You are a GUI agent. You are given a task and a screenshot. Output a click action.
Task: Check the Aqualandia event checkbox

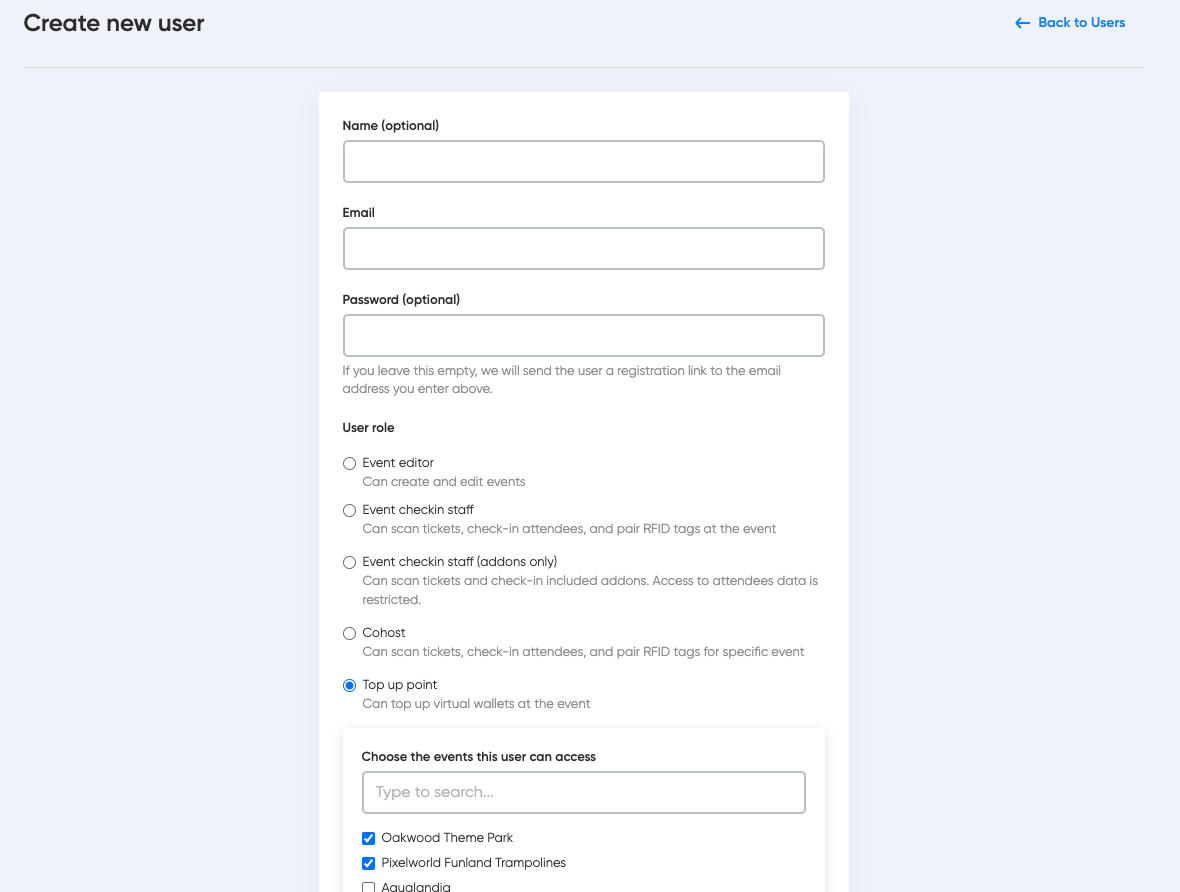click(x=368, y=887)
